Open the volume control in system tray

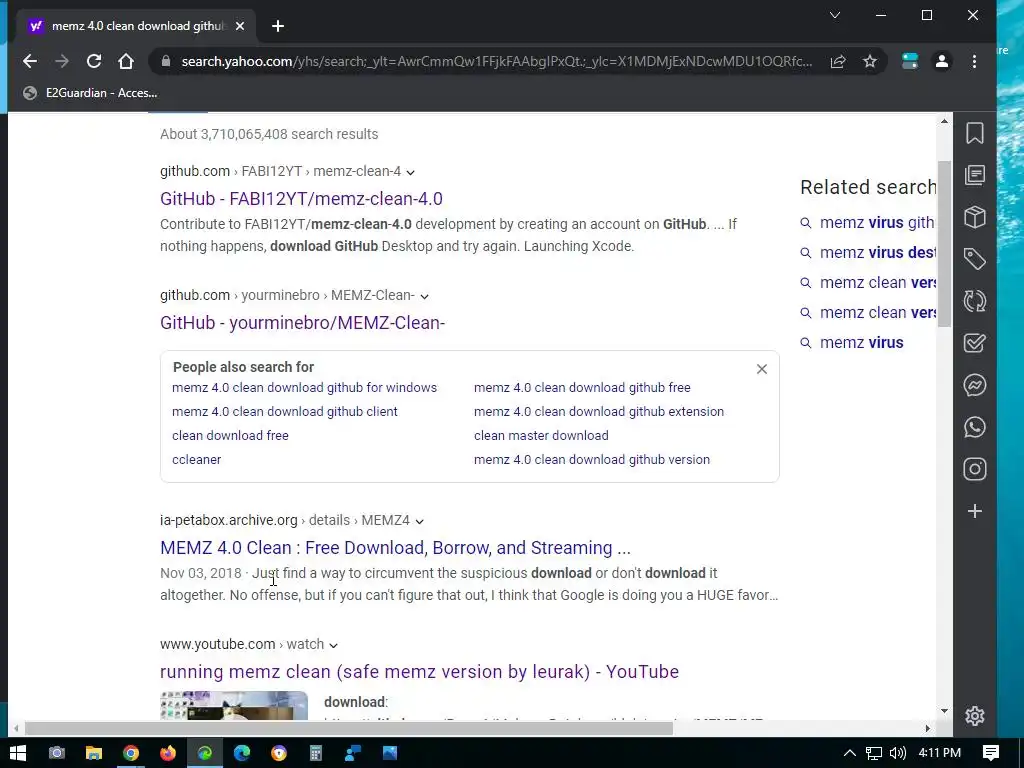point(898,753)
